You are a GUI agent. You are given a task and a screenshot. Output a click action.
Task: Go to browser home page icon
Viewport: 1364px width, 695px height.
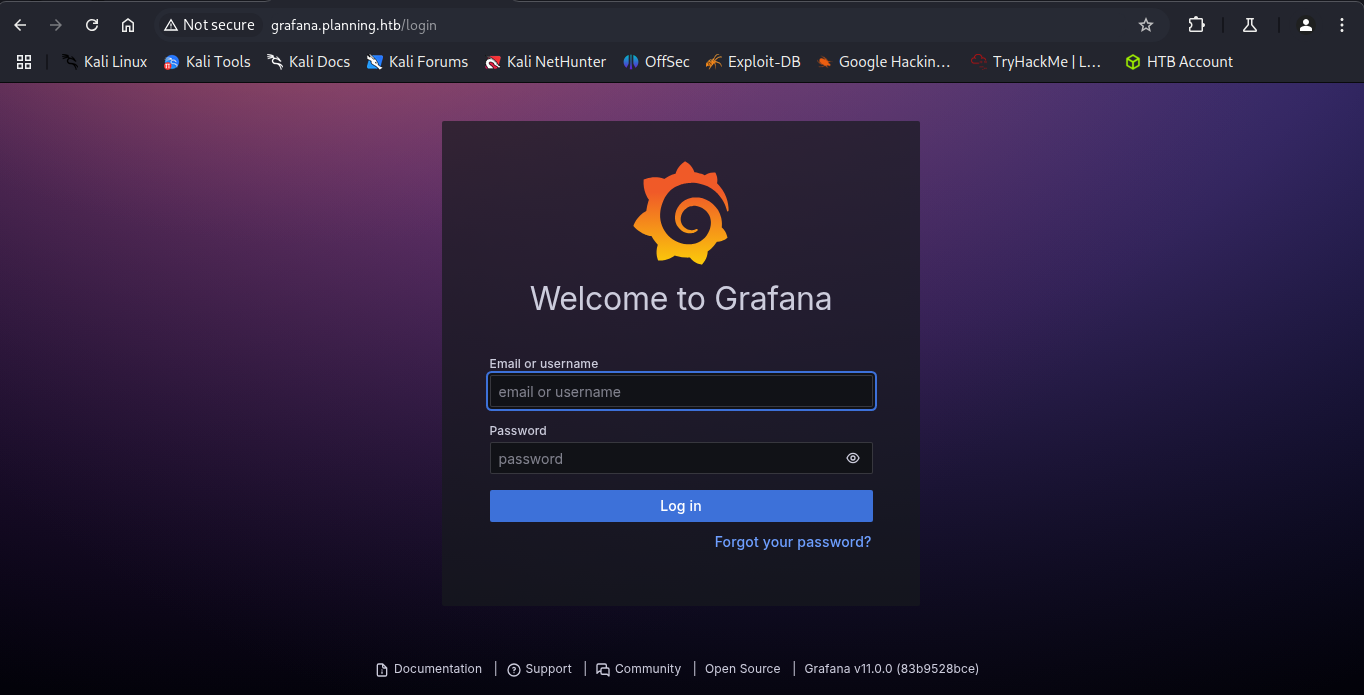pyautogui.click(x=128, y=25)
